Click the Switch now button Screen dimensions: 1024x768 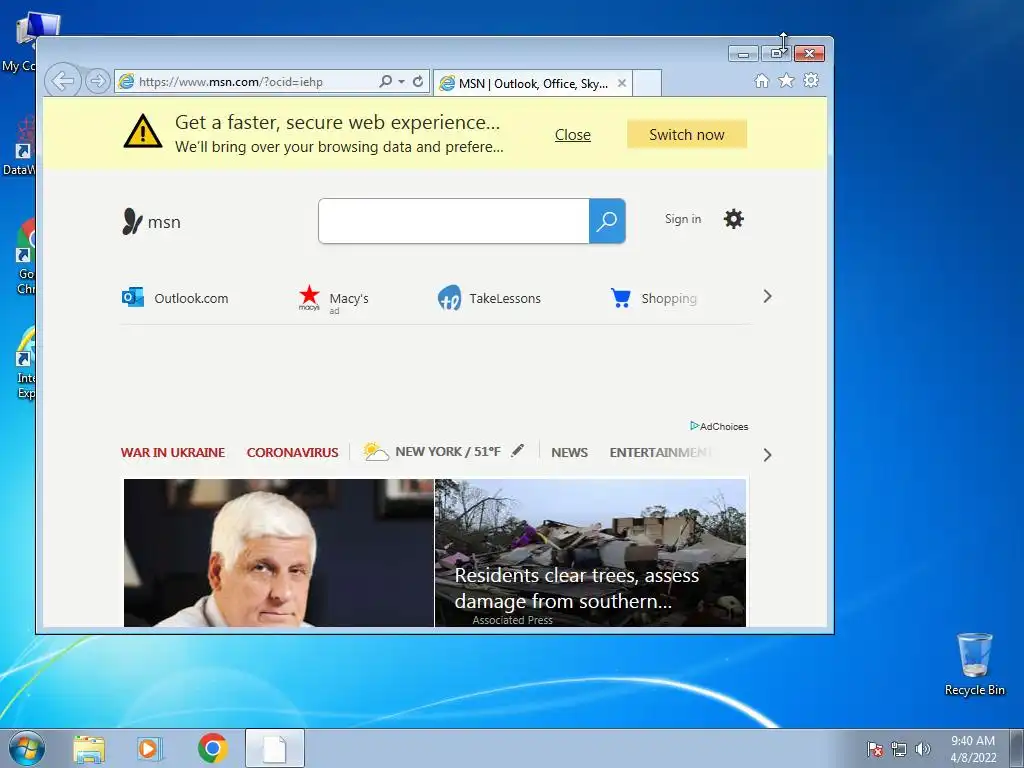click(x=686, y=135)
